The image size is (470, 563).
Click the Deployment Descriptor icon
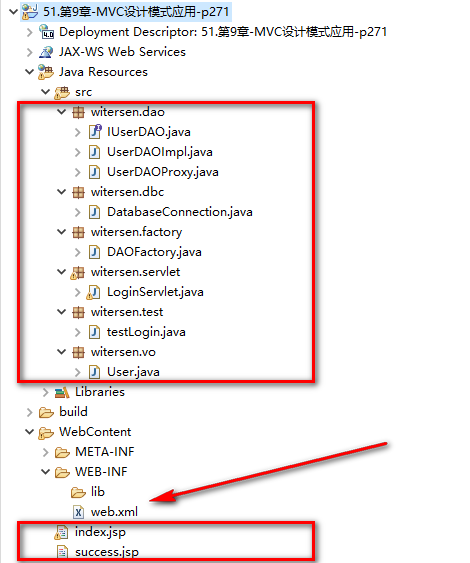46,32
